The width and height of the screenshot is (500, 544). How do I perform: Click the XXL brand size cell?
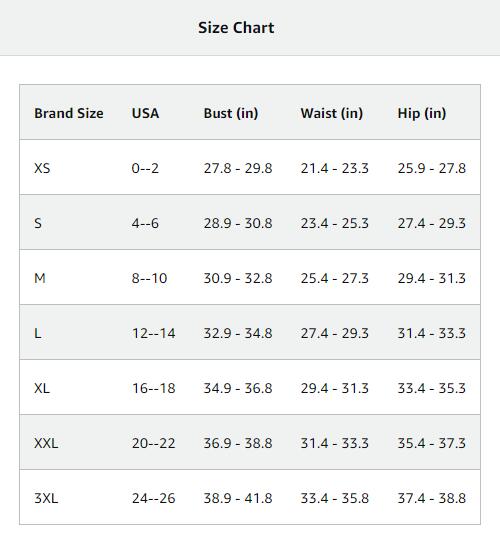46,443
